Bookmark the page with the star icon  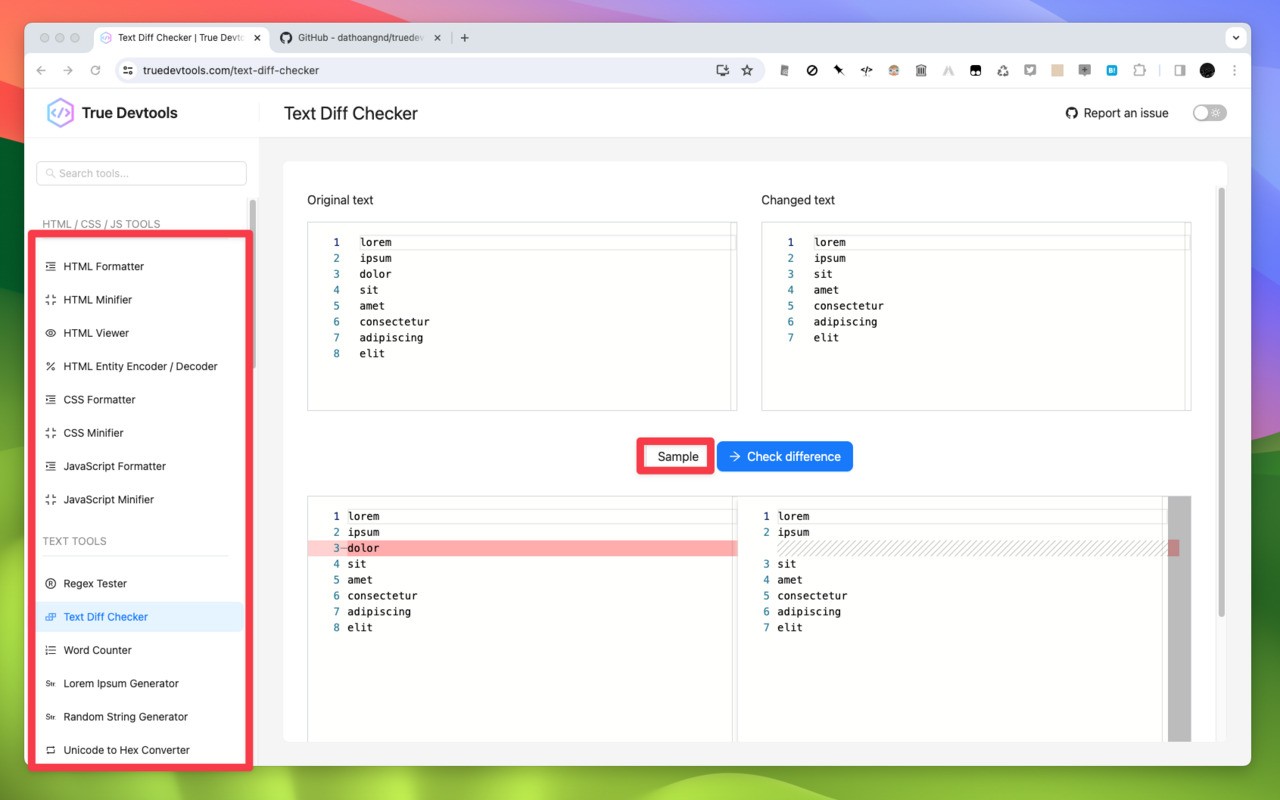point(747,70)
